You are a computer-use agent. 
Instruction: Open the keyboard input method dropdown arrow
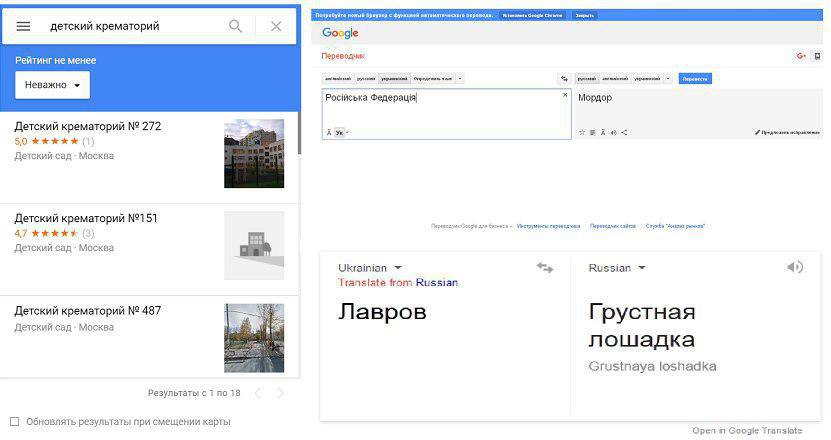pos(348,133)
